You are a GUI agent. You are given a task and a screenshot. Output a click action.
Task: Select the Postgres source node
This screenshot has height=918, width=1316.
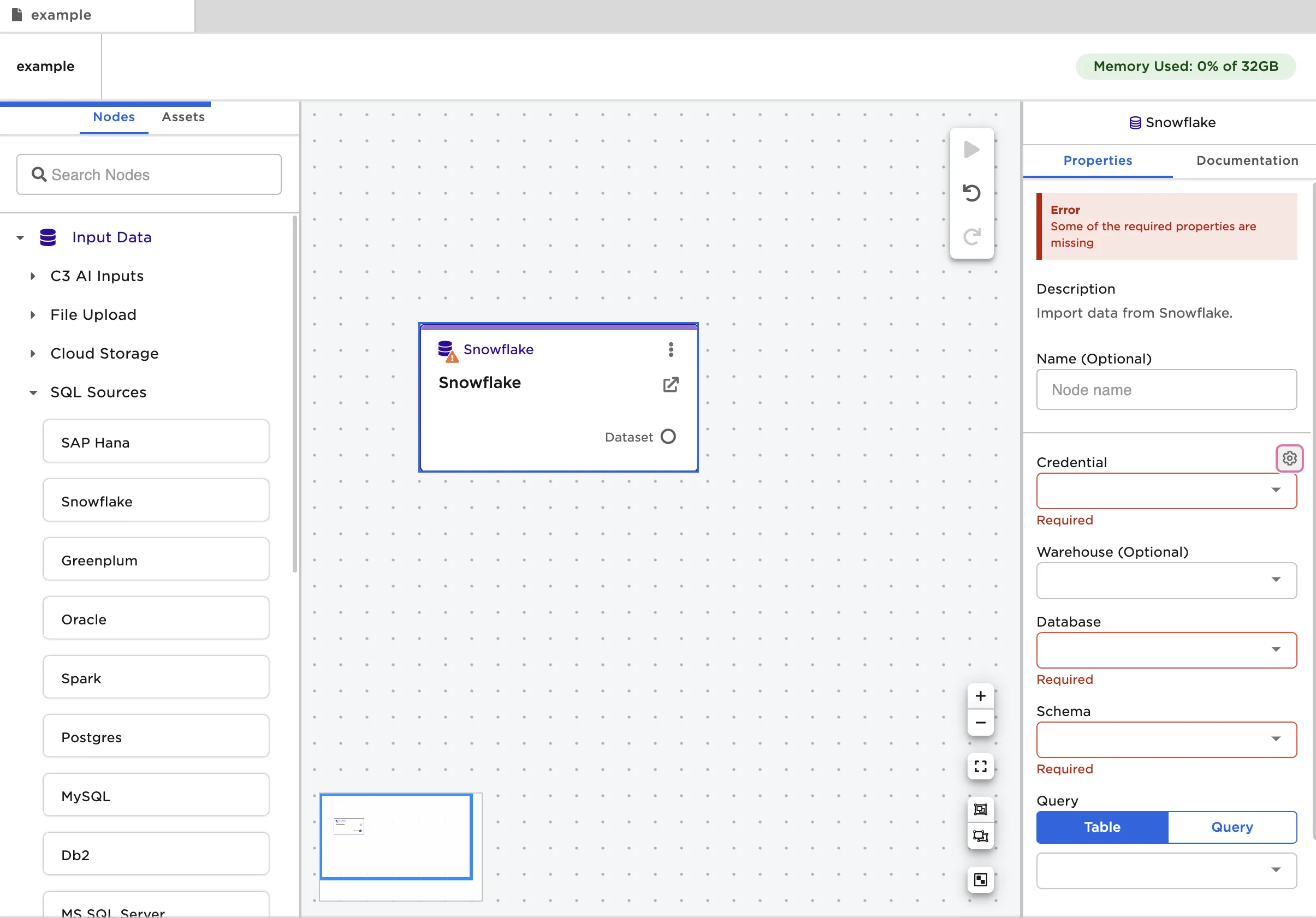click(155, 737)
